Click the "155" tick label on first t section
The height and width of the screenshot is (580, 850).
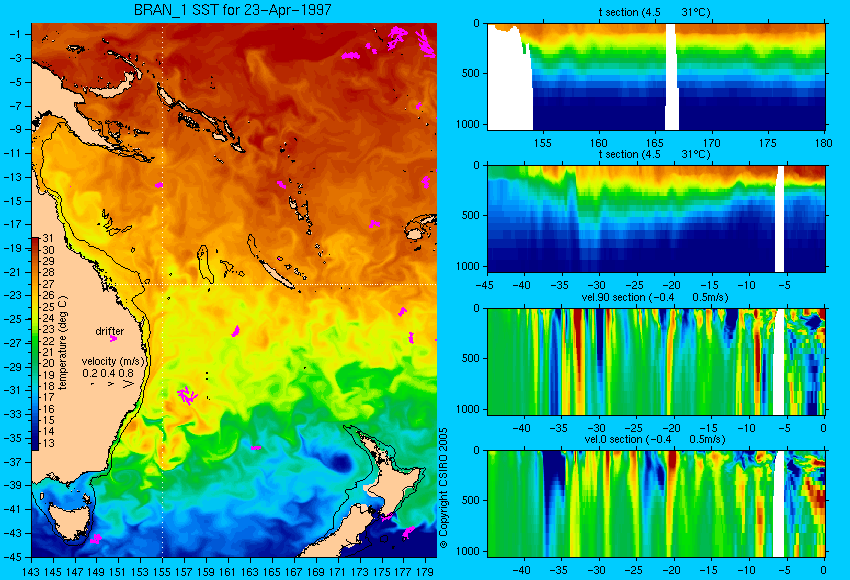[543, 143]
